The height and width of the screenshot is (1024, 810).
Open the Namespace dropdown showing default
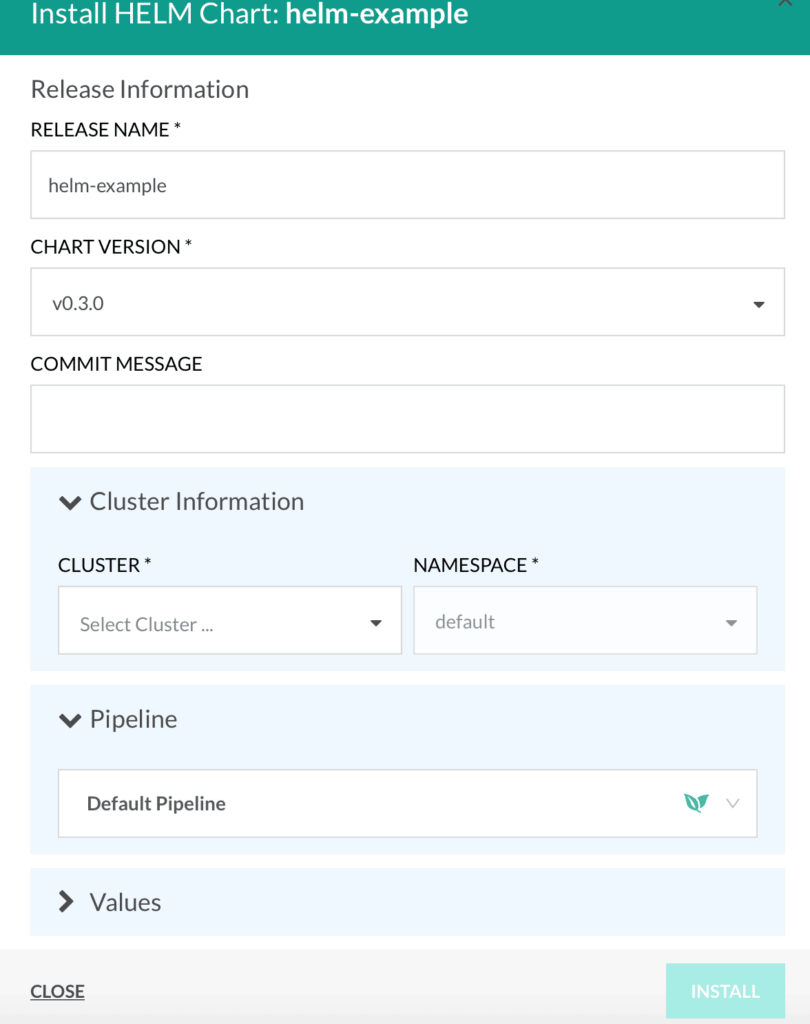(x=585, y=620)
